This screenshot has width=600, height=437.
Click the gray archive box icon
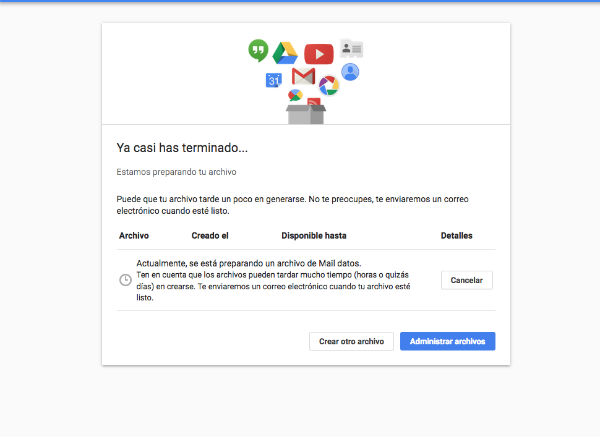tap(306, 114)
